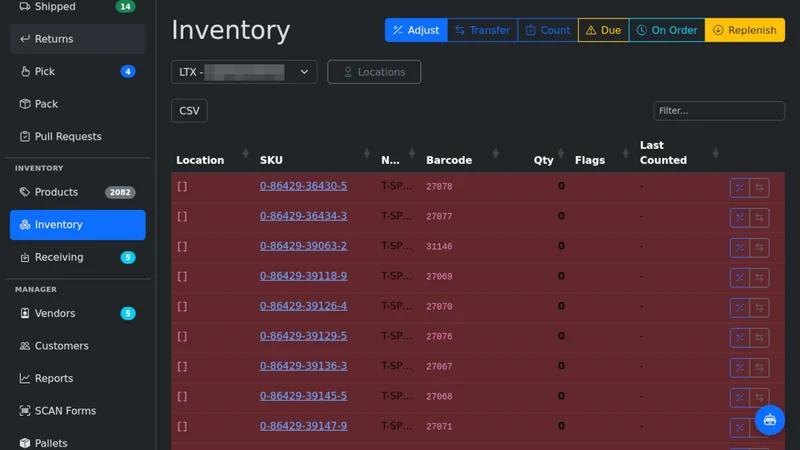Click the Transfer button

click(x=482, y=30)
